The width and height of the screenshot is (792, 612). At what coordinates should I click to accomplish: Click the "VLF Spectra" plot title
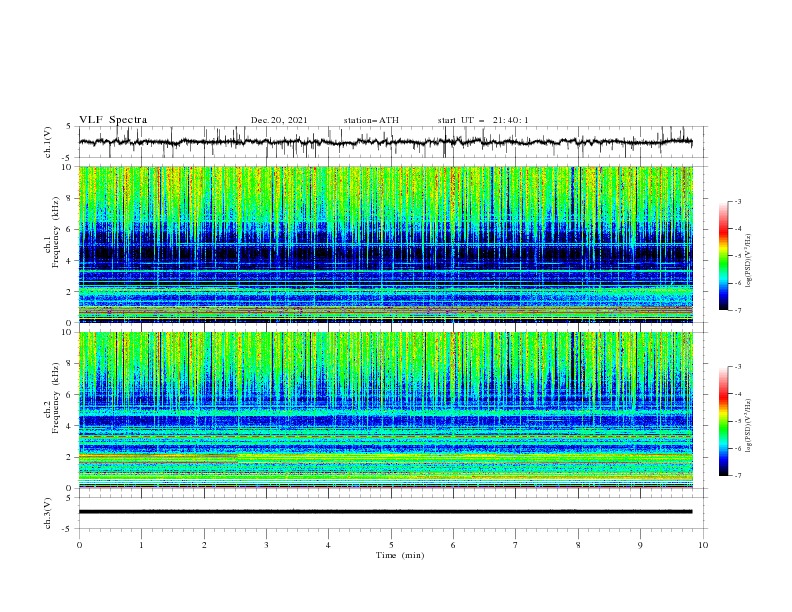113,120
